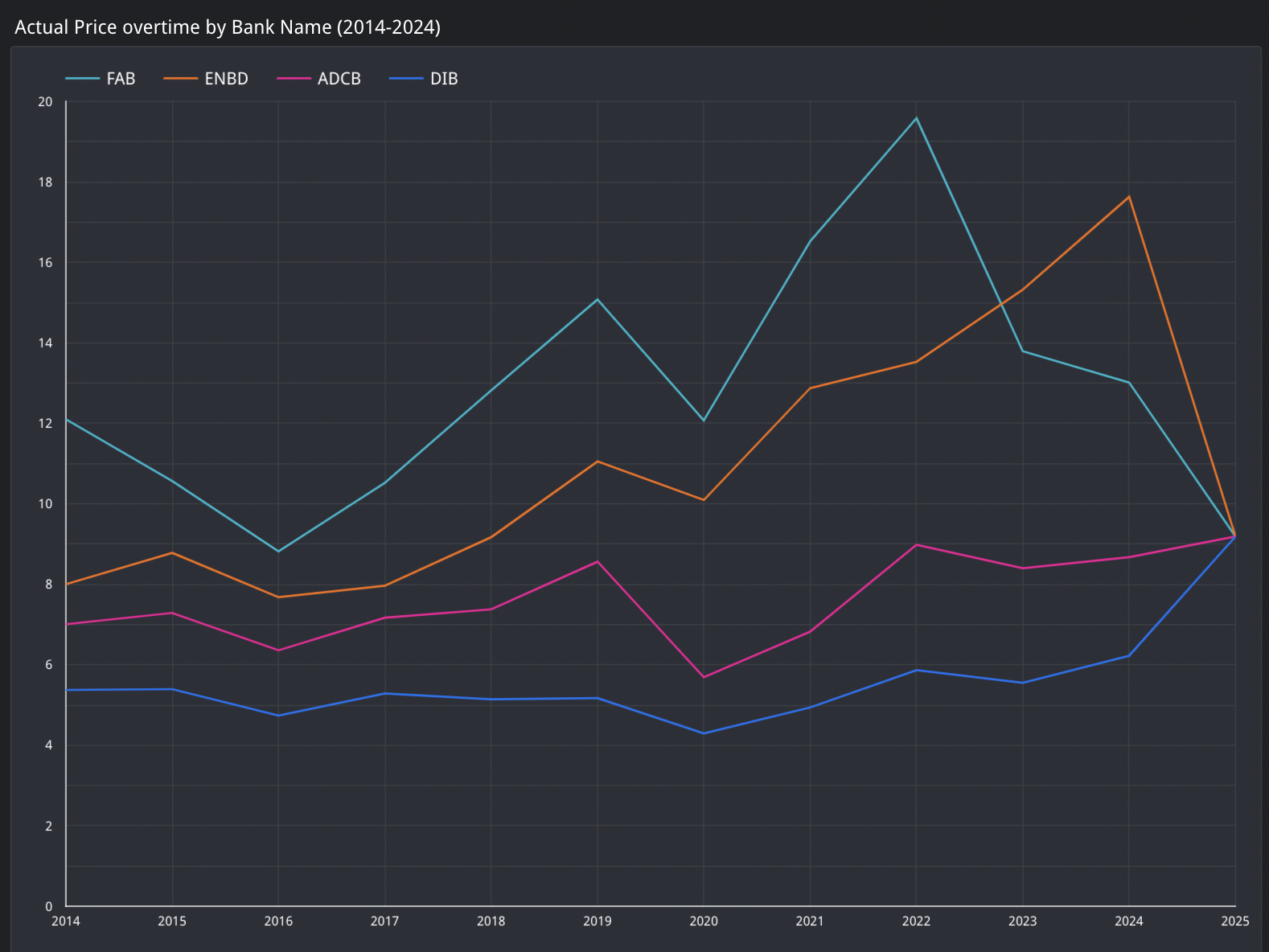Toggle the FAB series in the legend
Image resolution: width=1269 pixels, height=952 pixels.
(101, 79)
